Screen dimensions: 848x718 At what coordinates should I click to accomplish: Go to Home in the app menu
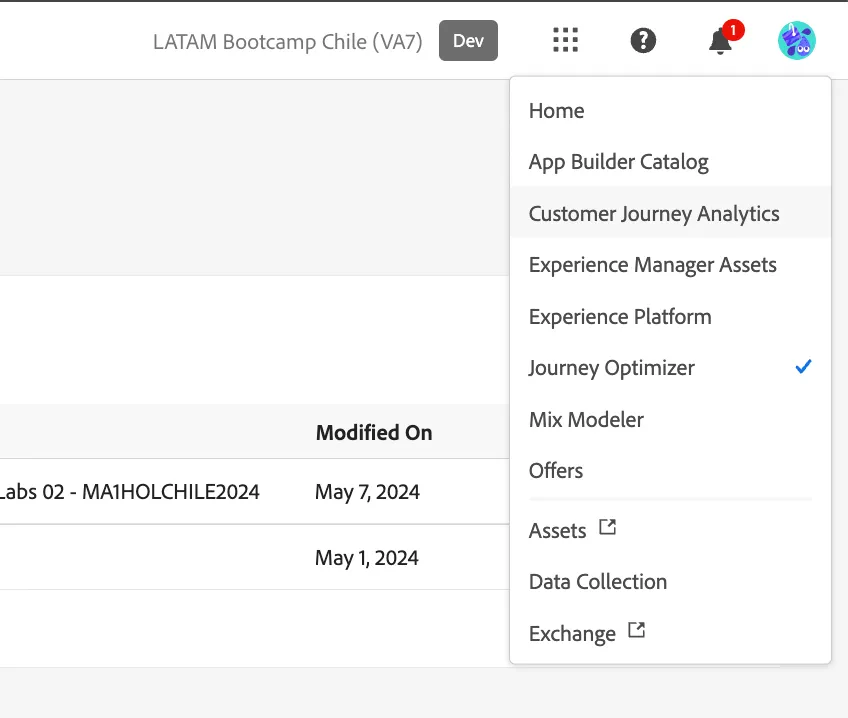click(670, 111)
